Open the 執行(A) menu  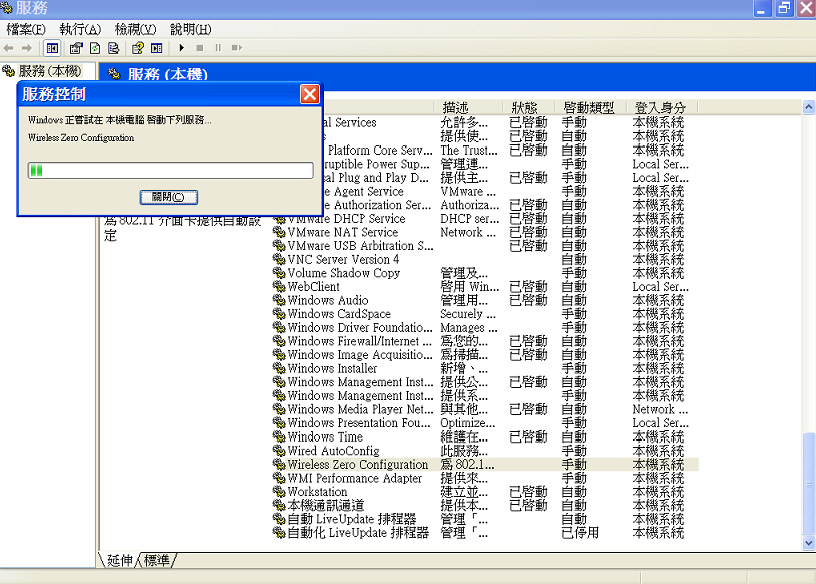tap(80, 30)
